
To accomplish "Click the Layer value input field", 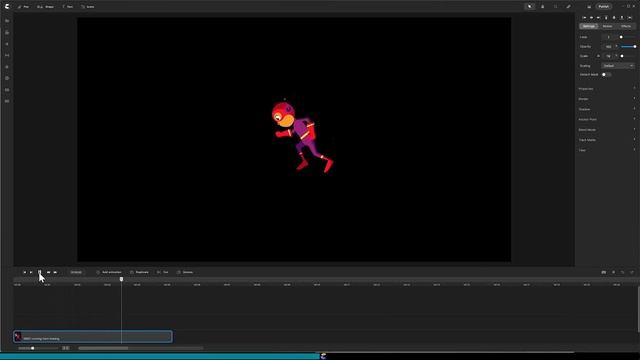I will pos(608,37).
